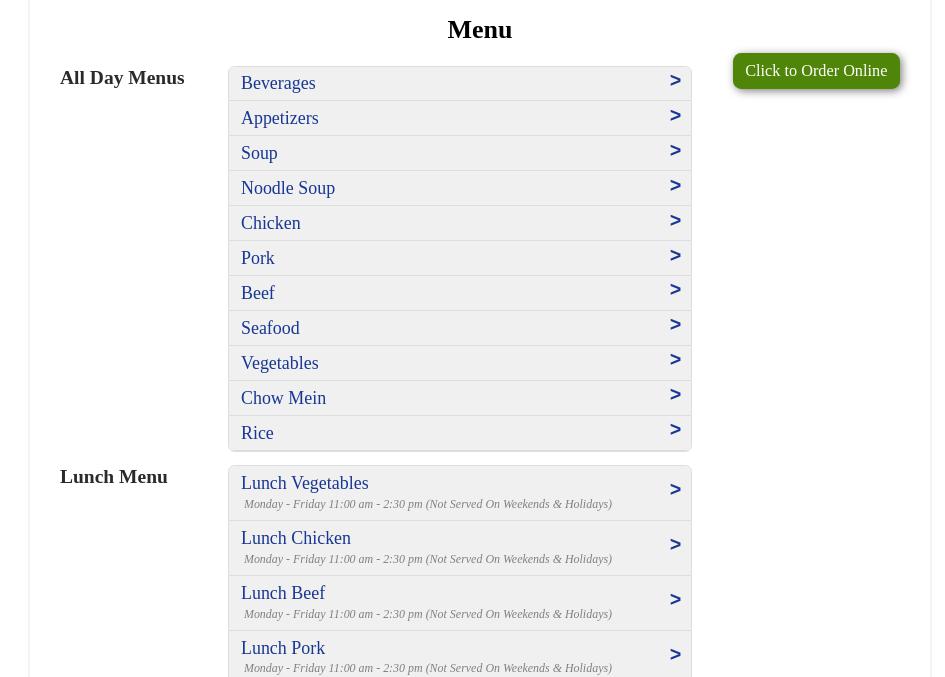This screenshot has height=677, width=945.
Task: Click the chevron on the Lunch Vegetables row
Action: pos(675,490)
